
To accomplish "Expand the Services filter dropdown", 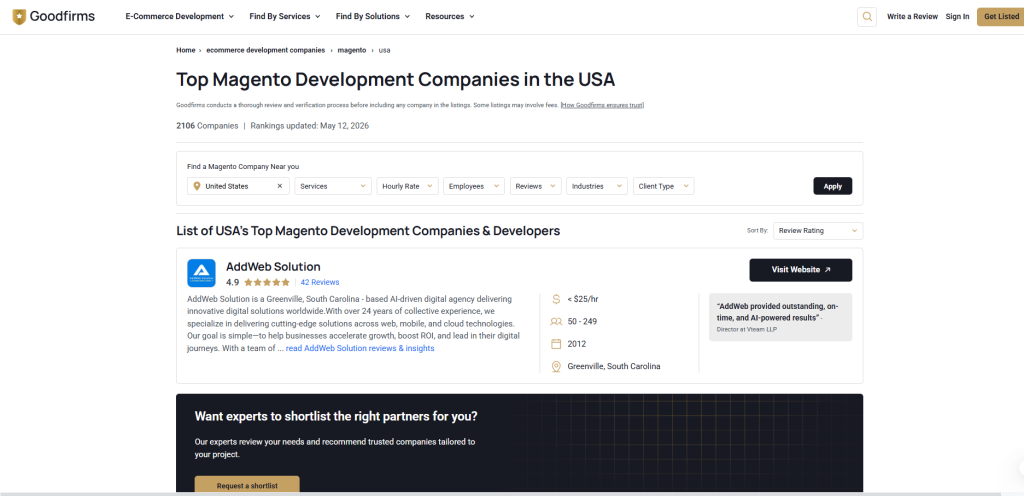I will pos(333,186).
